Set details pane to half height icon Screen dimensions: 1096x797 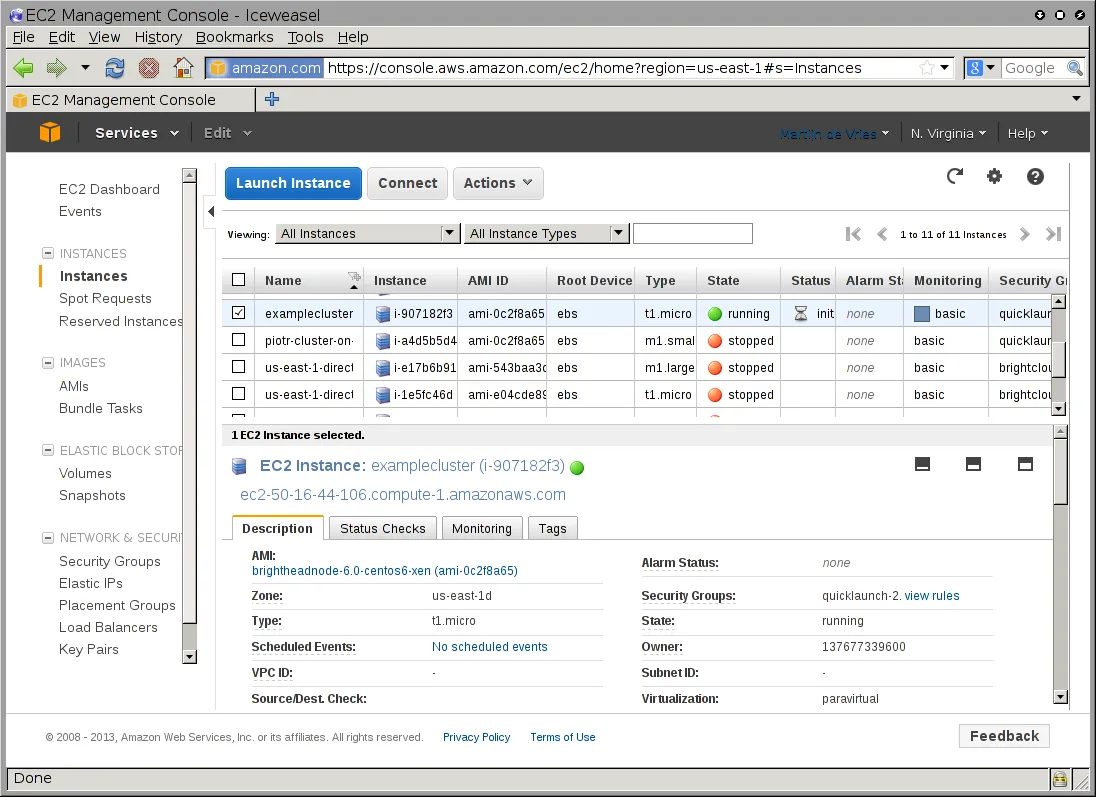point(973,464)
